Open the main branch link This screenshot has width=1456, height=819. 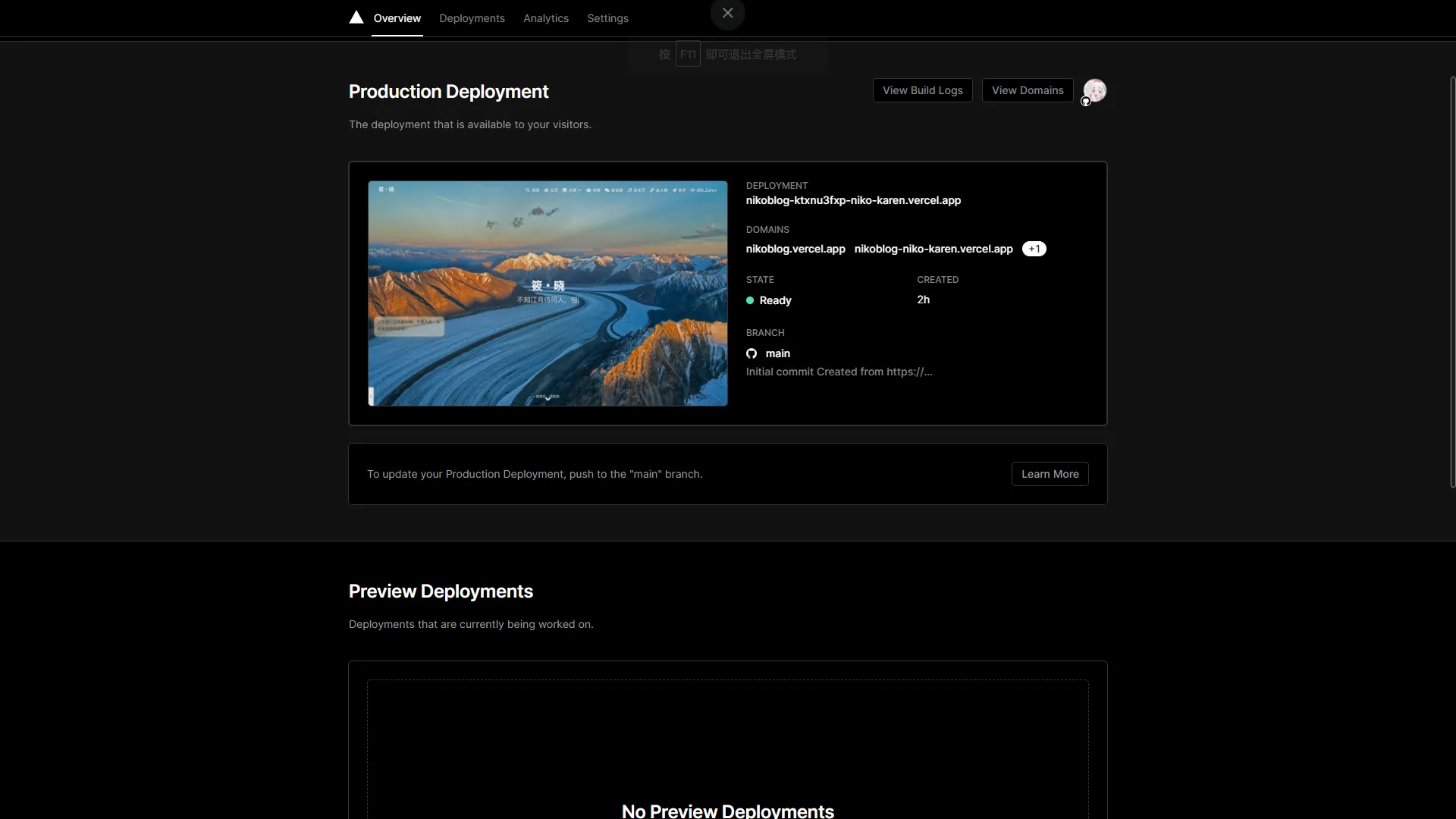click(x=777, y=353)
